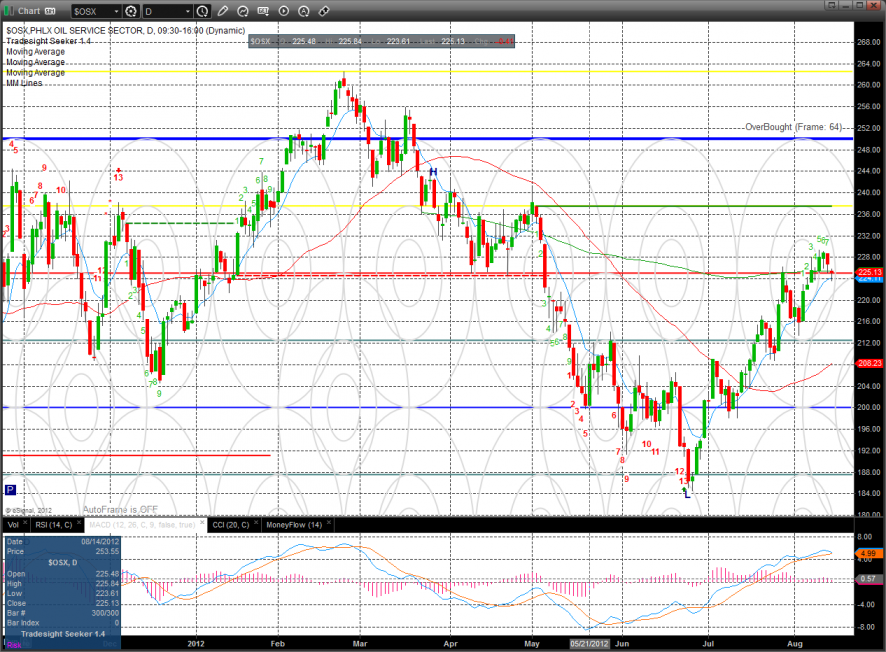Image resolution: width=886 pixels, height=652 pixels.
Task: Click the 208.23 moving average price marker
Action: pos(869,363)
